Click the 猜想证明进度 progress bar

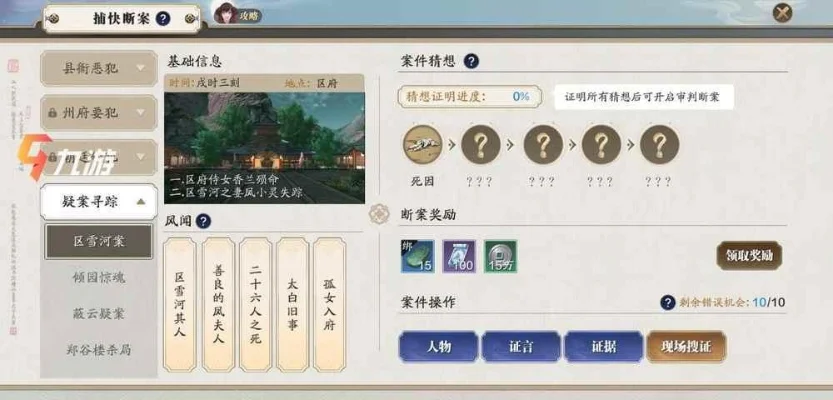(x=470, y=97)
